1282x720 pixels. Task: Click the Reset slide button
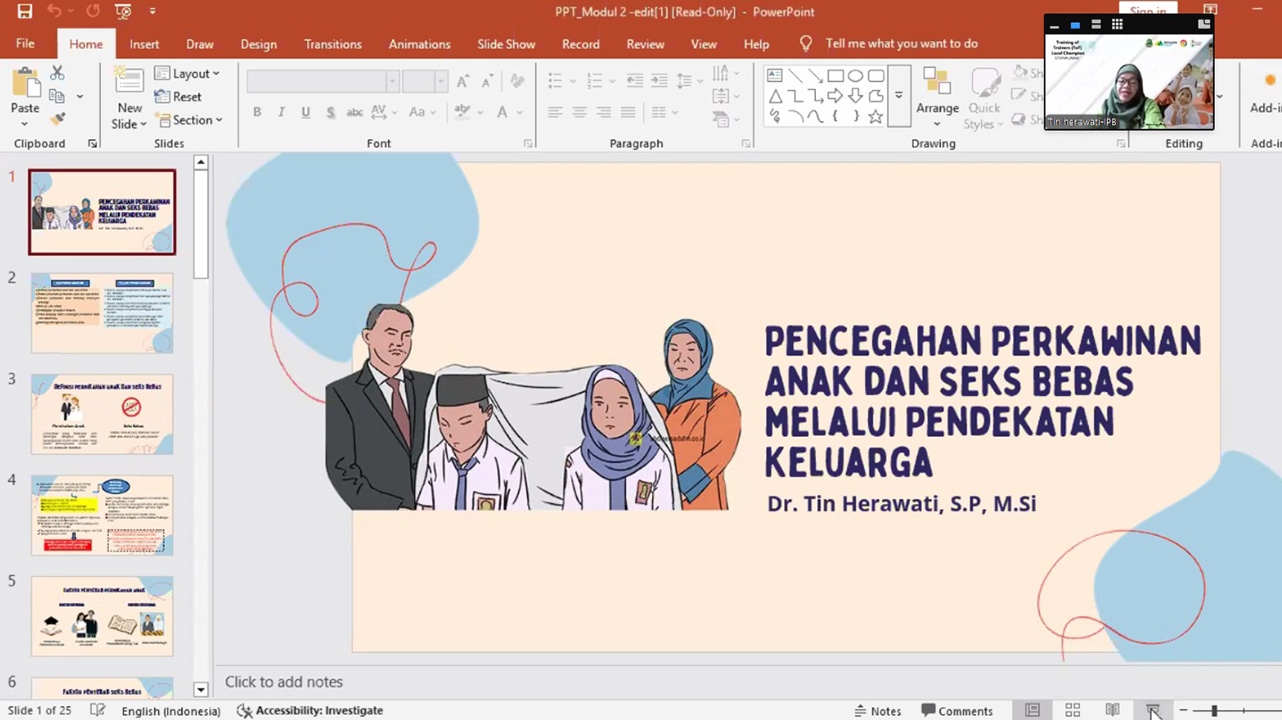point(178,97)
